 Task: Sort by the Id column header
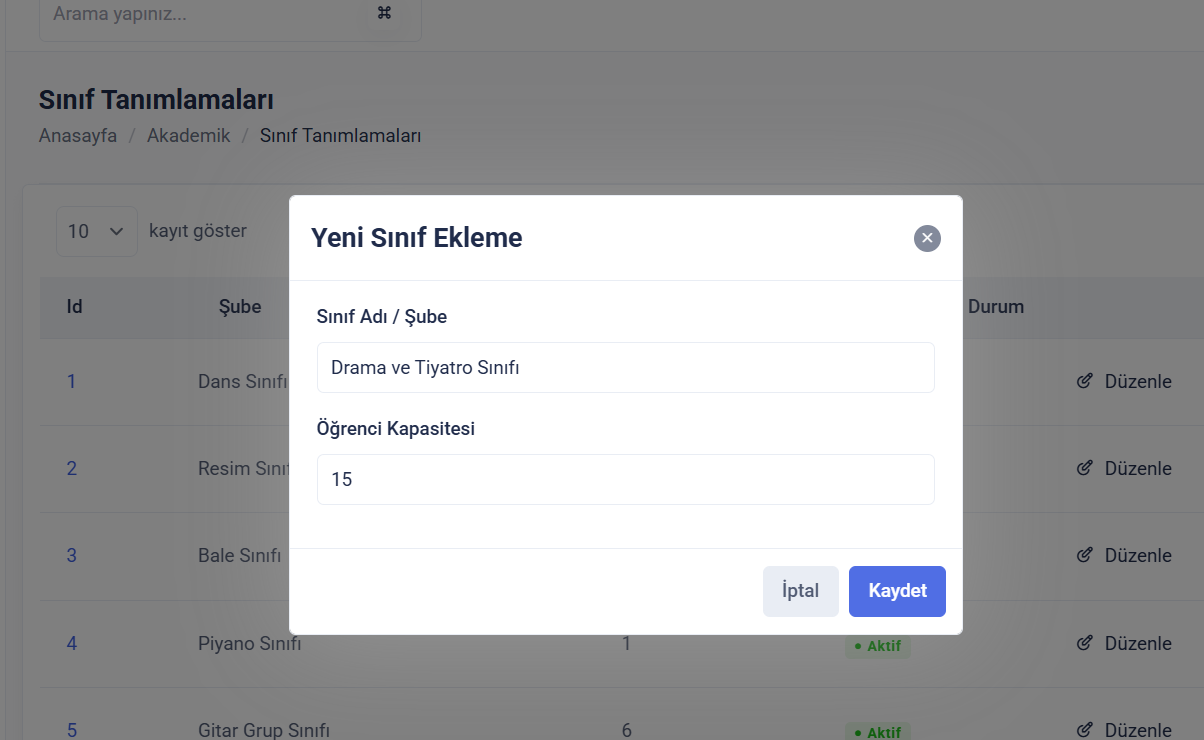[x=75, y=306]
